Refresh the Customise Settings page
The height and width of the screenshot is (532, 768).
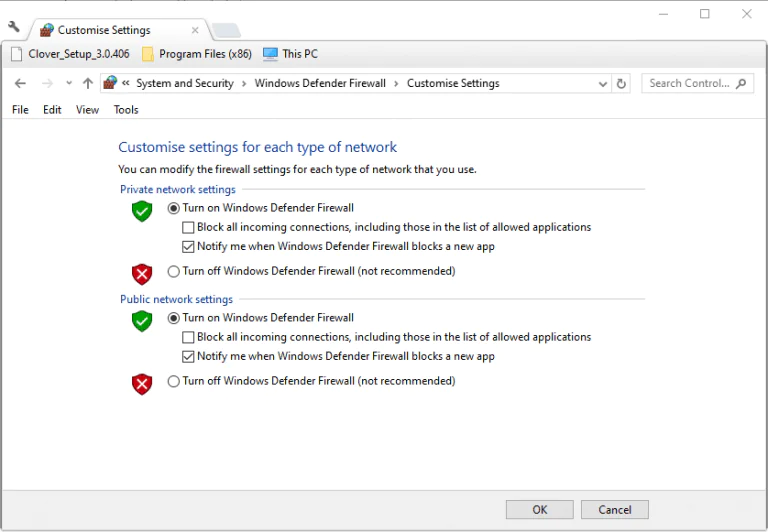click(x=622, y=84)
